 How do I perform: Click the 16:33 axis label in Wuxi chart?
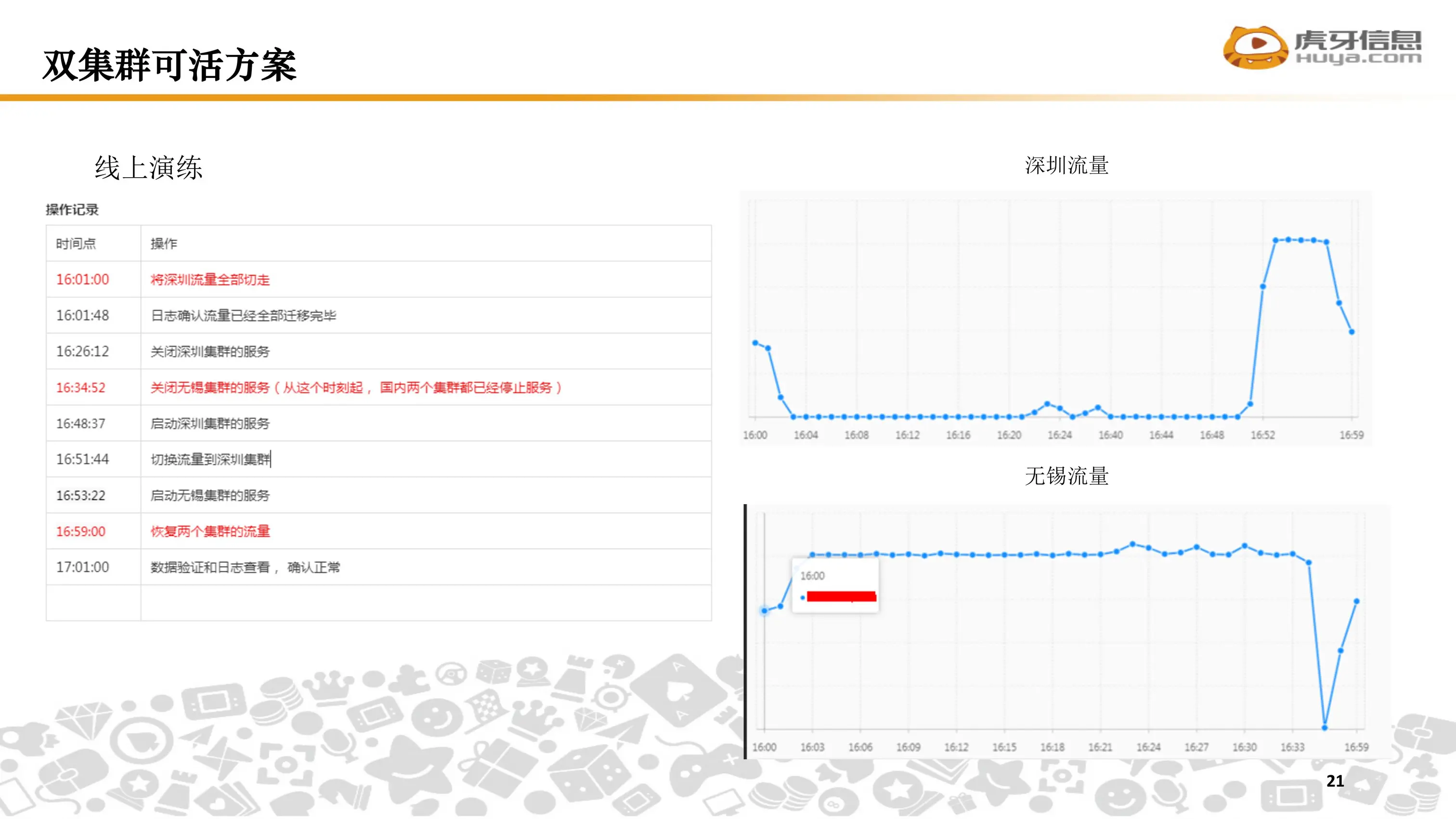1292,747
